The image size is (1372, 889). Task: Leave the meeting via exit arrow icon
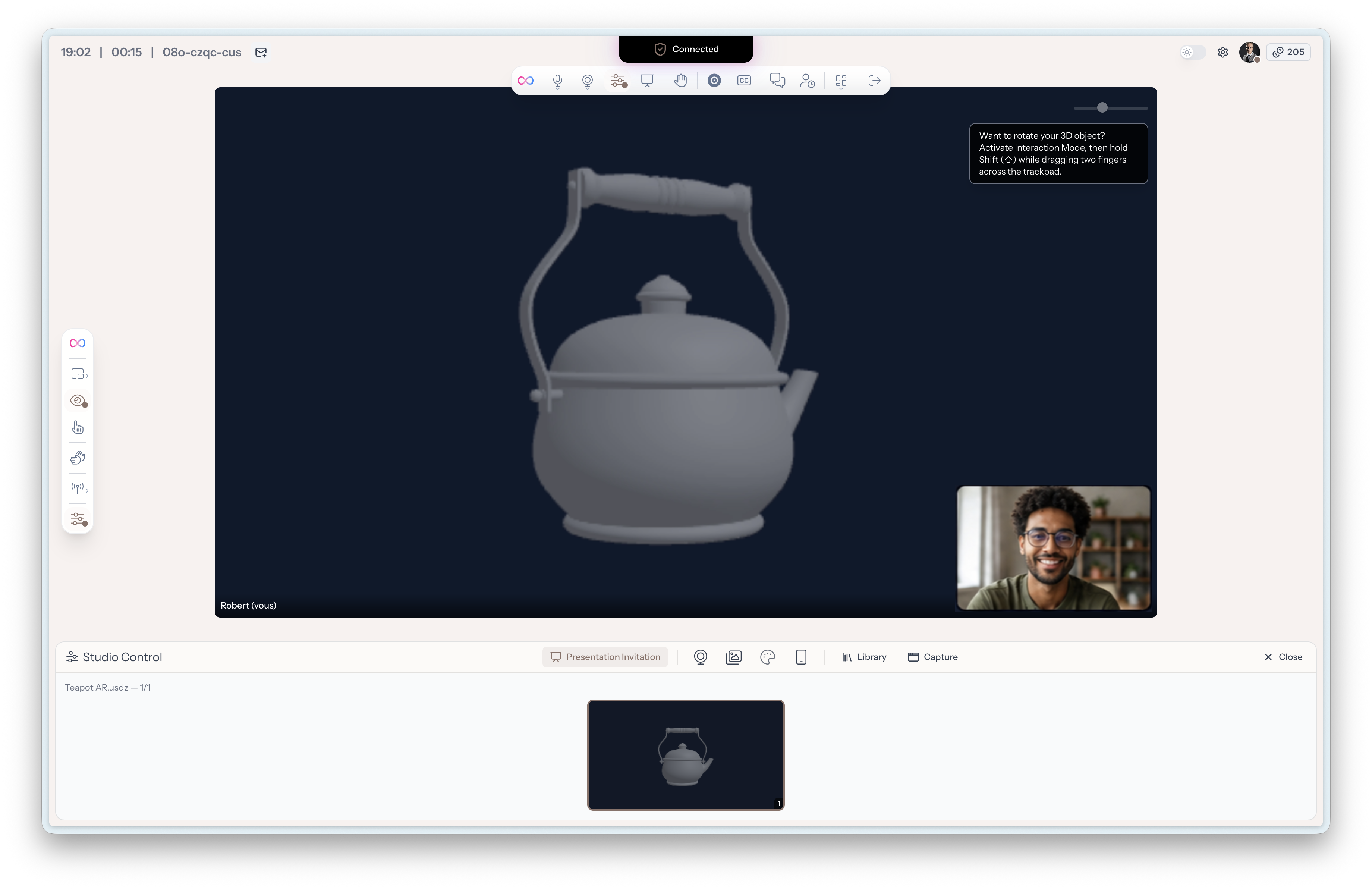coord(874,81)
